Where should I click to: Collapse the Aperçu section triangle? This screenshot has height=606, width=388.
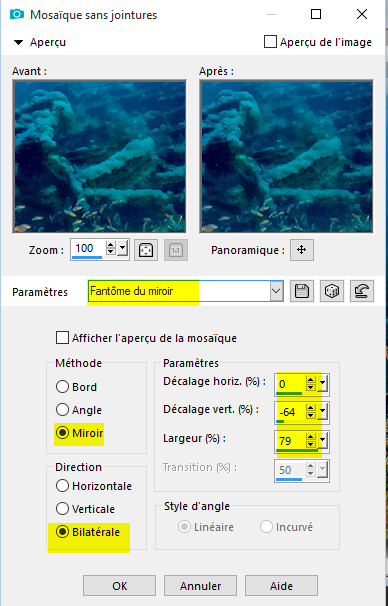click(18, 42)
